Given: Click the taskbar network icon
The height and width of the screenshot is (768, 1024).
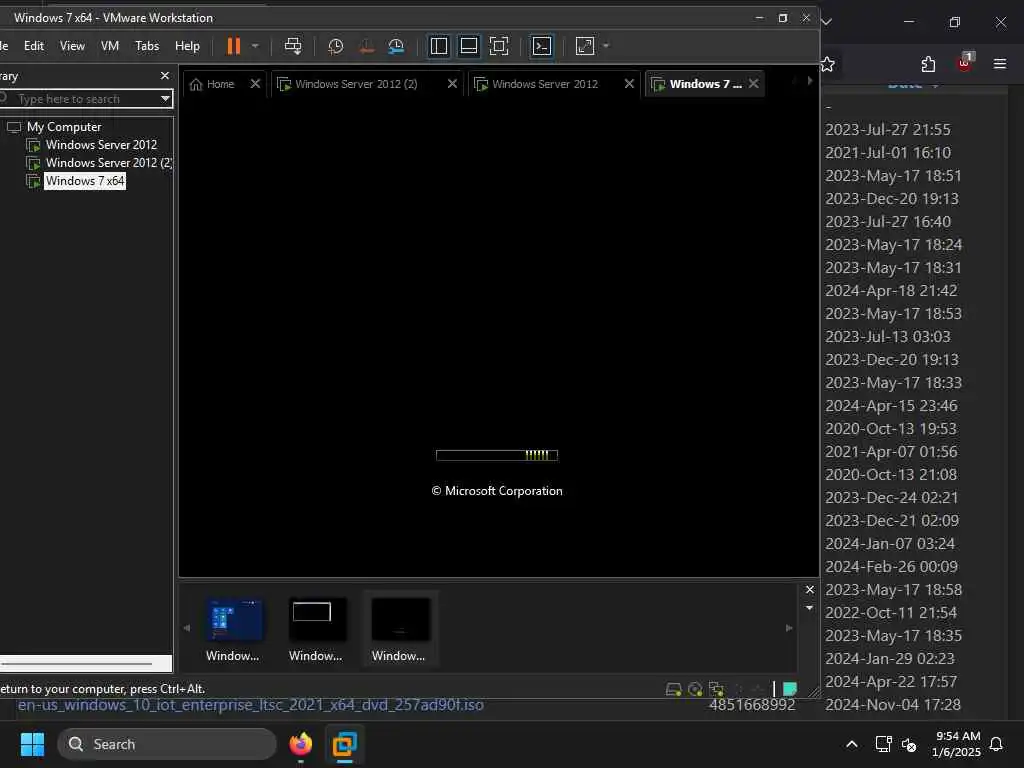Looking at the screenshot, I should pos(884,744).
